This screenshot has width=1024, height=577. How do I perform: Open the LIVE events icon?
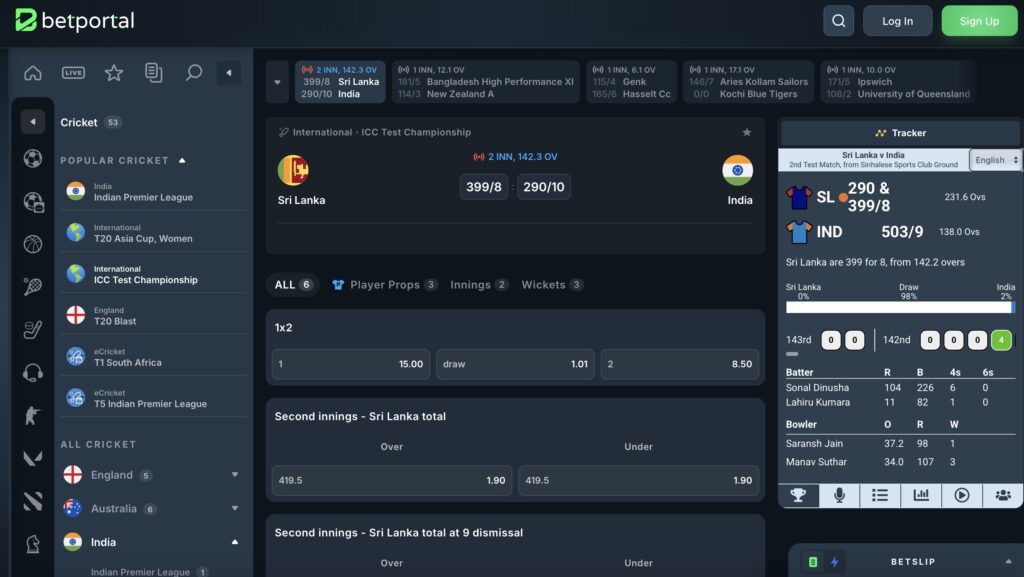[73, 72]
